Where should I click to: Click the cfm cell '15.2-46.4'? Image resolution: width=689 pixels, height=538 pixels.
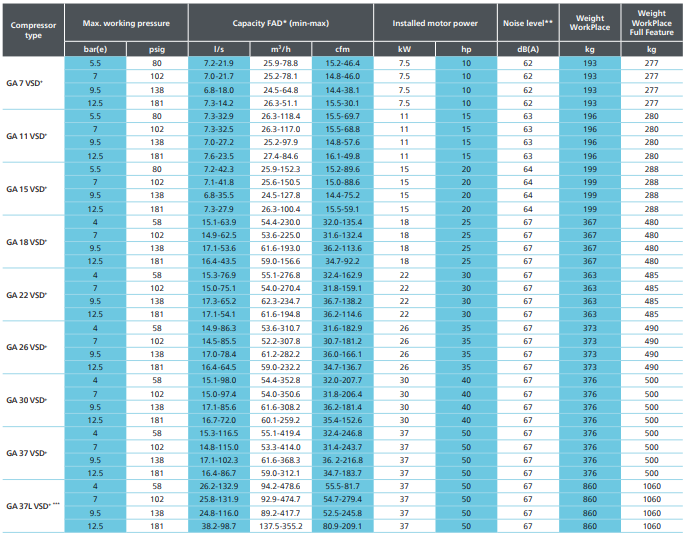tap(342, 63)
